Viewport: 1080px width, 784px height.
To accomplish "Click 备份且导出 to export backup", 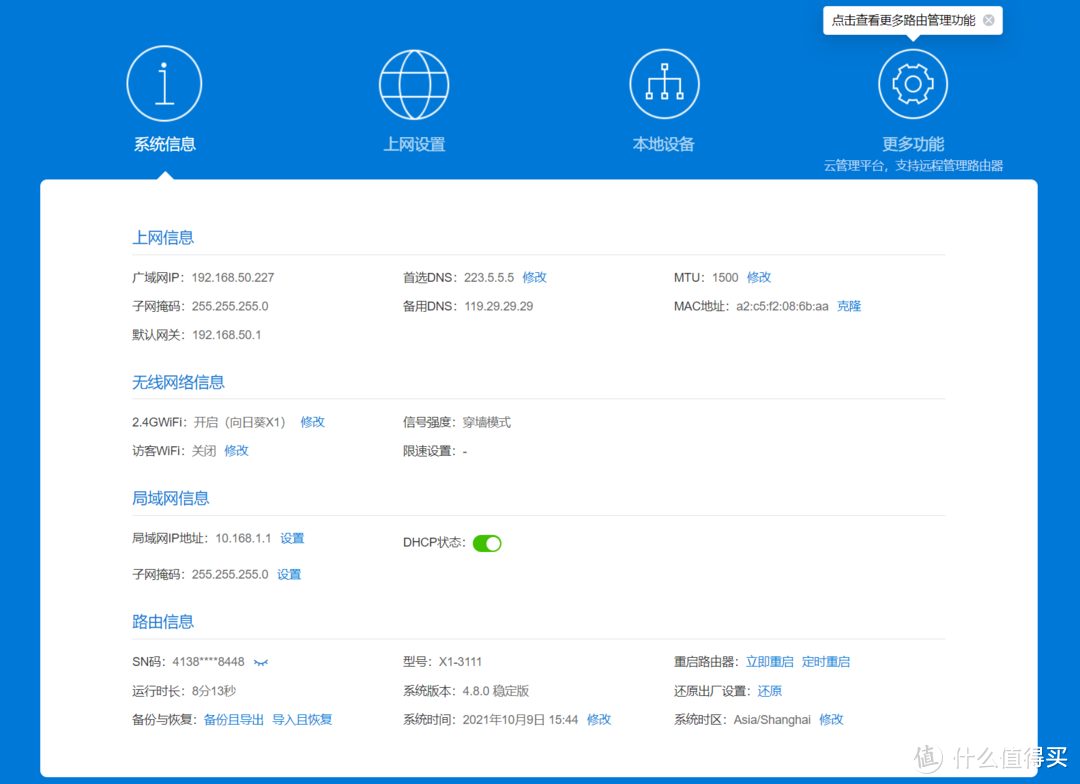I will (233, 719).
